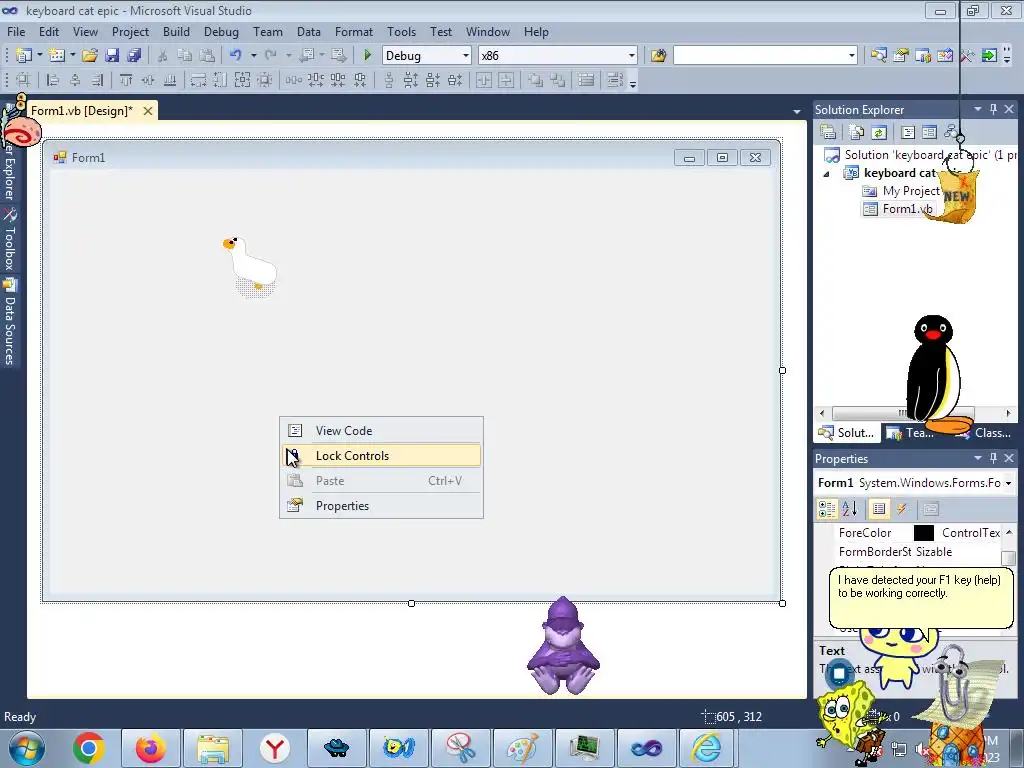This screenshot has height=768, width=1024.
Task: Toggle auto-hide pin on Solution Explorer
Action: click(x=993, y=110)
